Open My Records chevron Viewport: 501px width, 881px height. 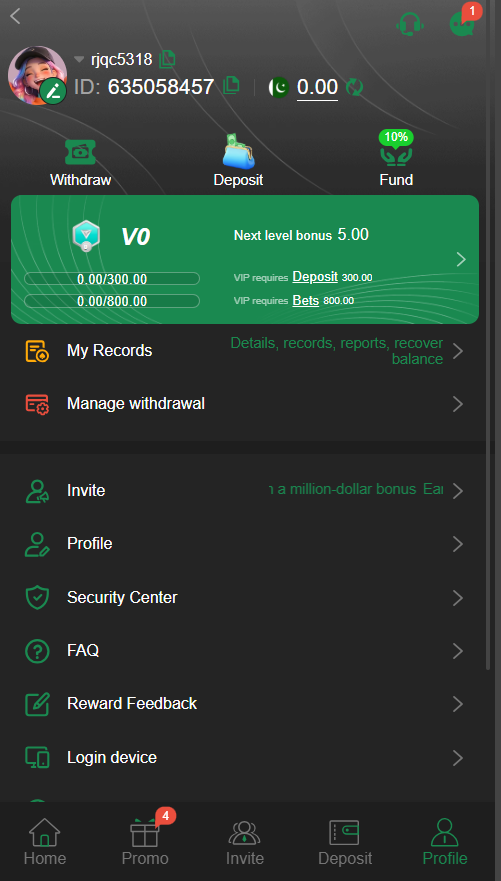(x=458, y=351)
